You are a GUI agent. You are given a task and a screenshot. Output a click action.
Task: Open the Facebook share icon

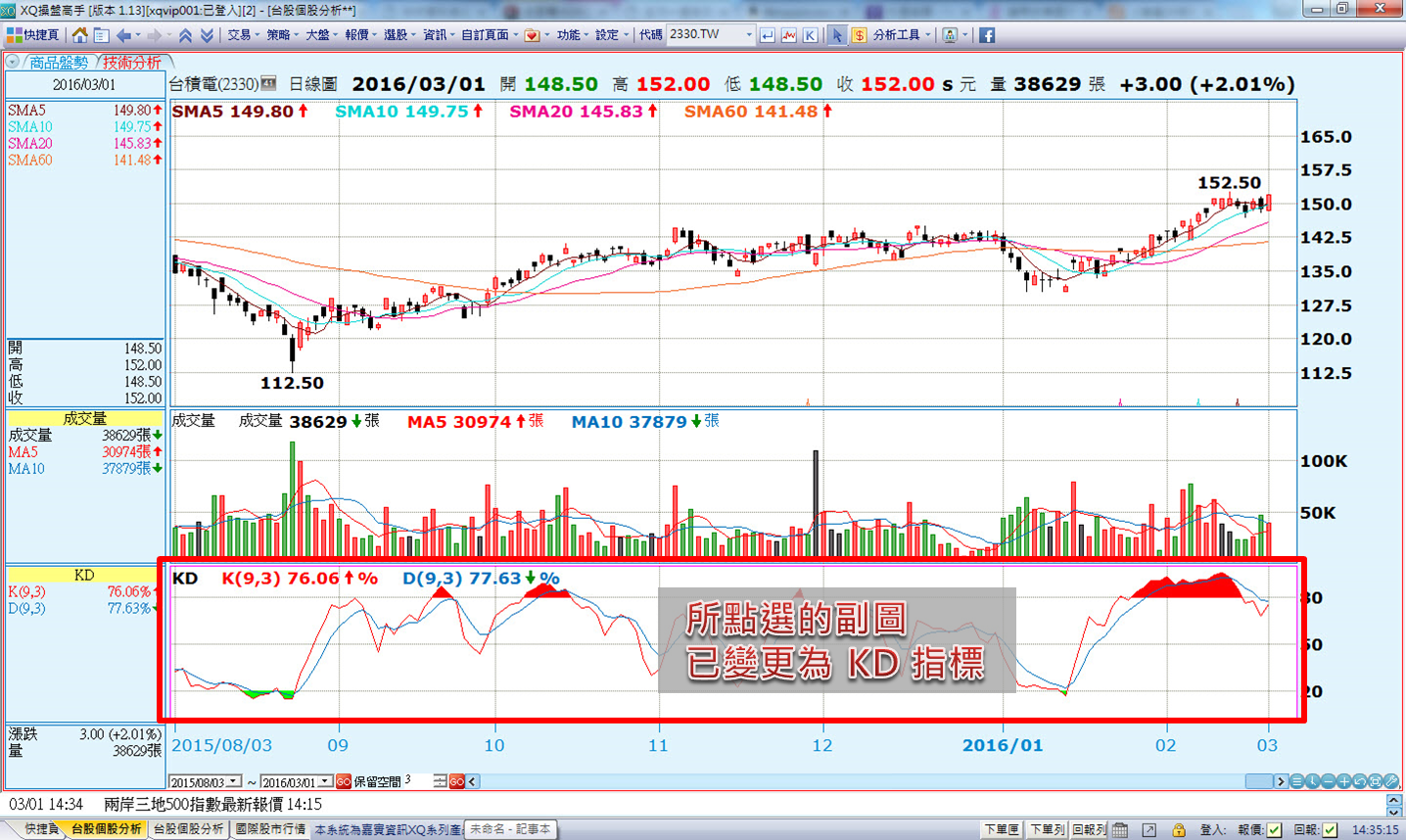tap(987, 35)
